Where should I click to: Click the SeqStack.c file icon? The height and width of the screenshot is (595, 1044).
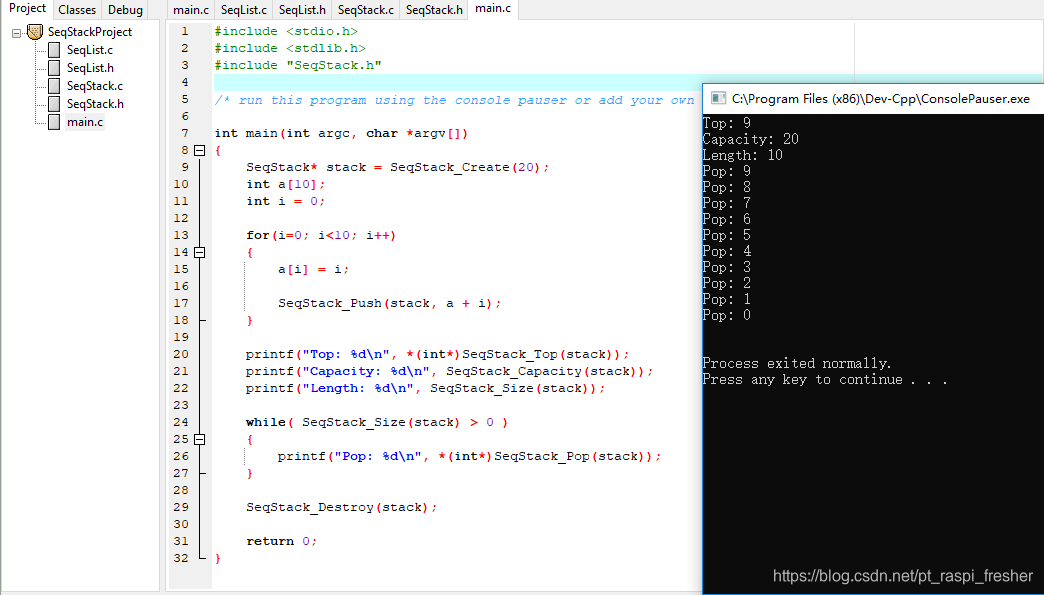coord(54,86)
